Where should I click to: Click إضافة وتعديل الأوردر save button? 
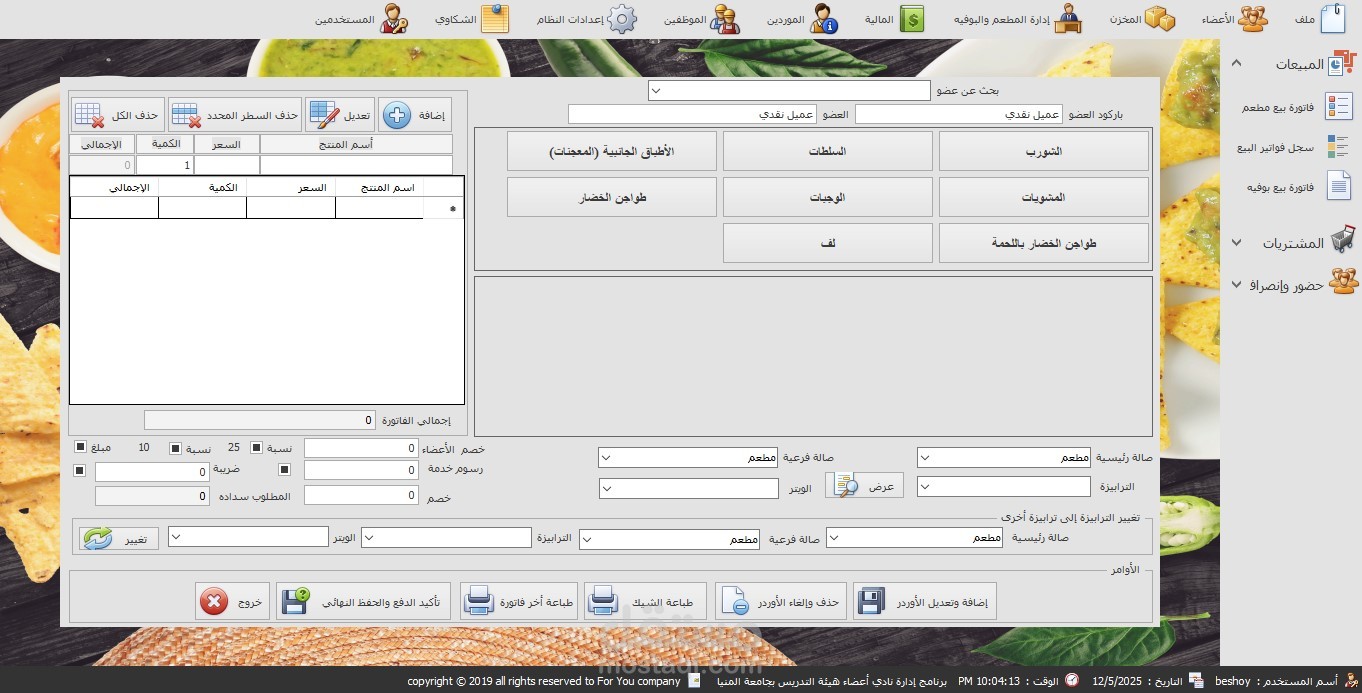pos(926,602)
